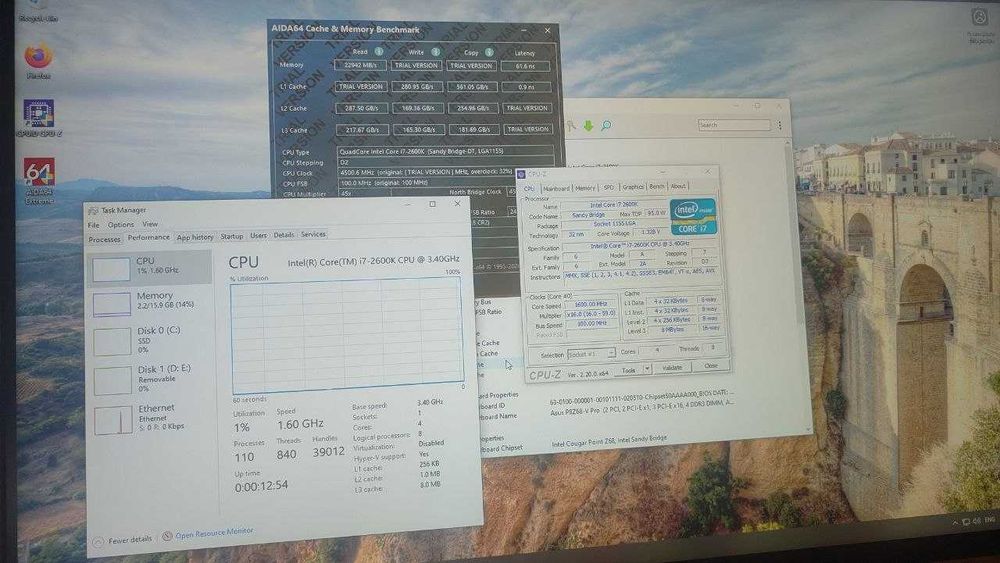Click the Read info icon in AIDA64 benchmark
The image size is (1000, 563).
[379, 52]
